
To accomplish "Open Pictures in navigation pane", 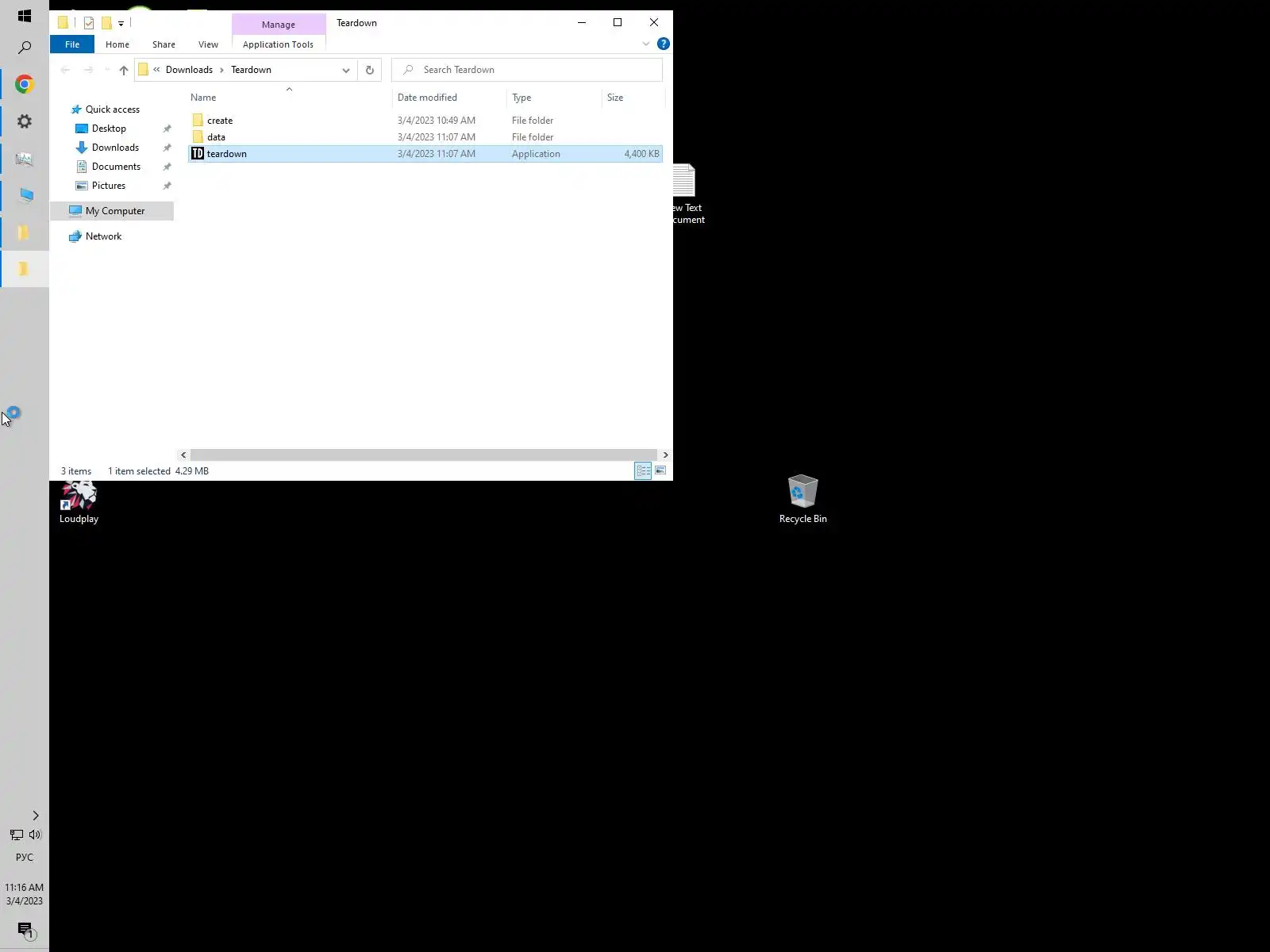I will [x=109, y=186].
